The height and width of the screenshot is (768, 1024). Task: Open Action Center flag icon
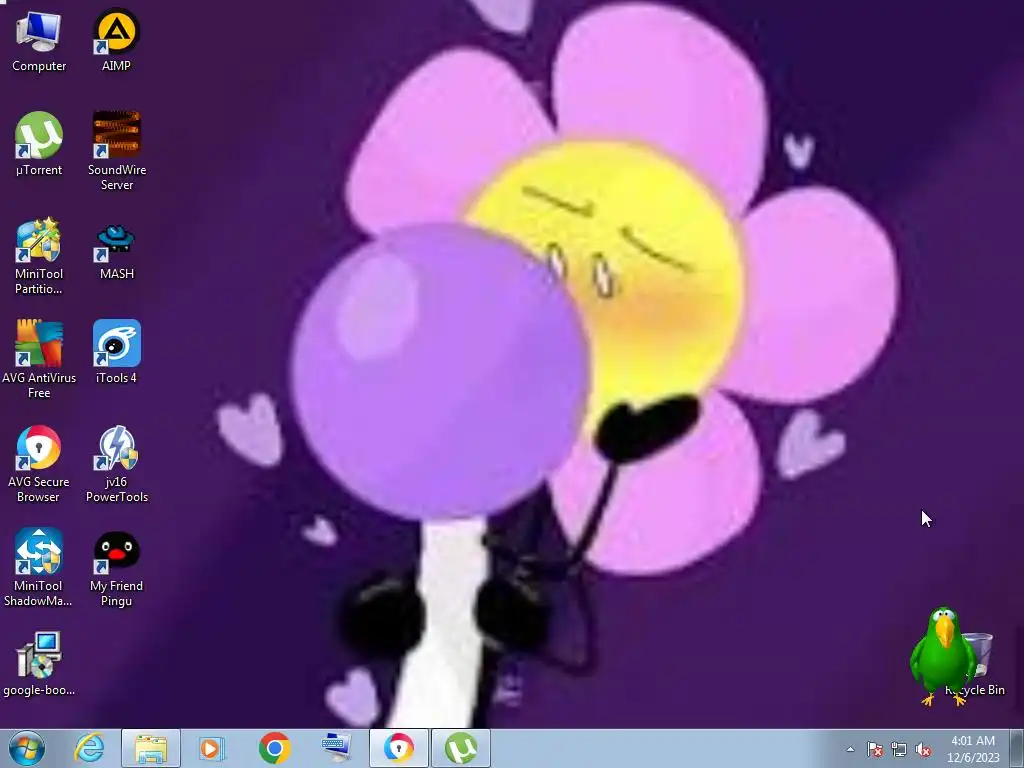tap(875, 750)
